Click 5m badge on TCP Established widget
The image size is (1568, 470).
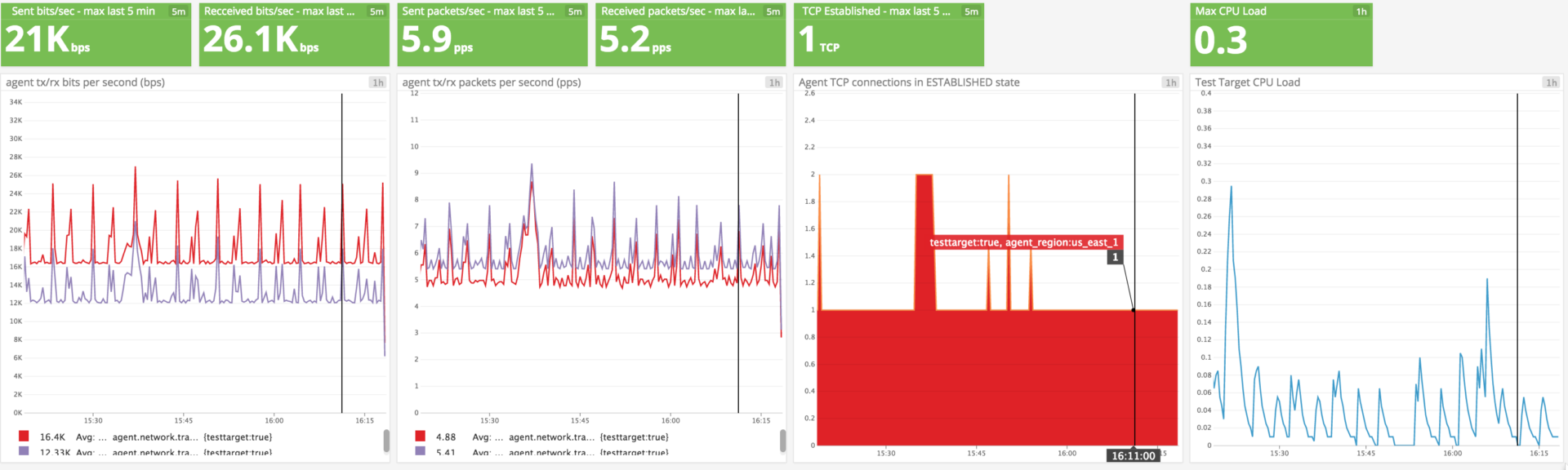tap(971, 11)
